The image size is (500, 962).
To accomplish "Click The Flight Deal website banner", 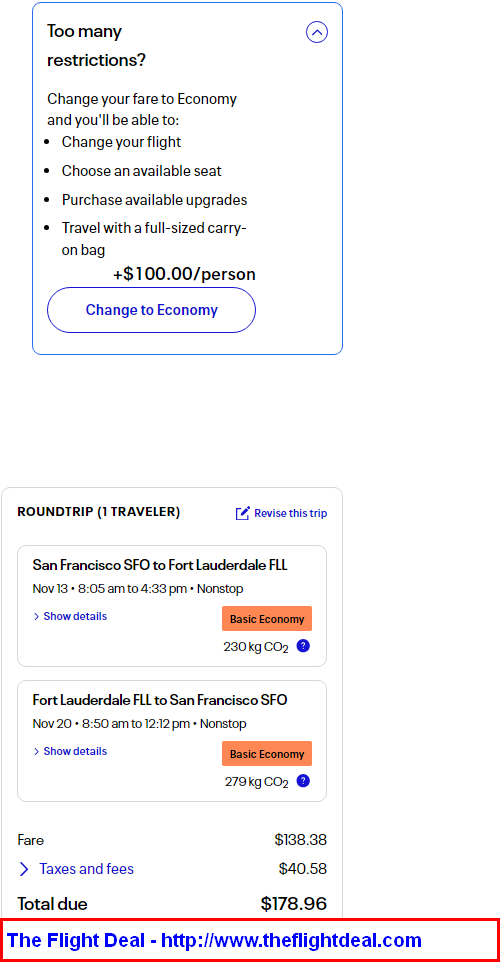I will pos(250,940).
